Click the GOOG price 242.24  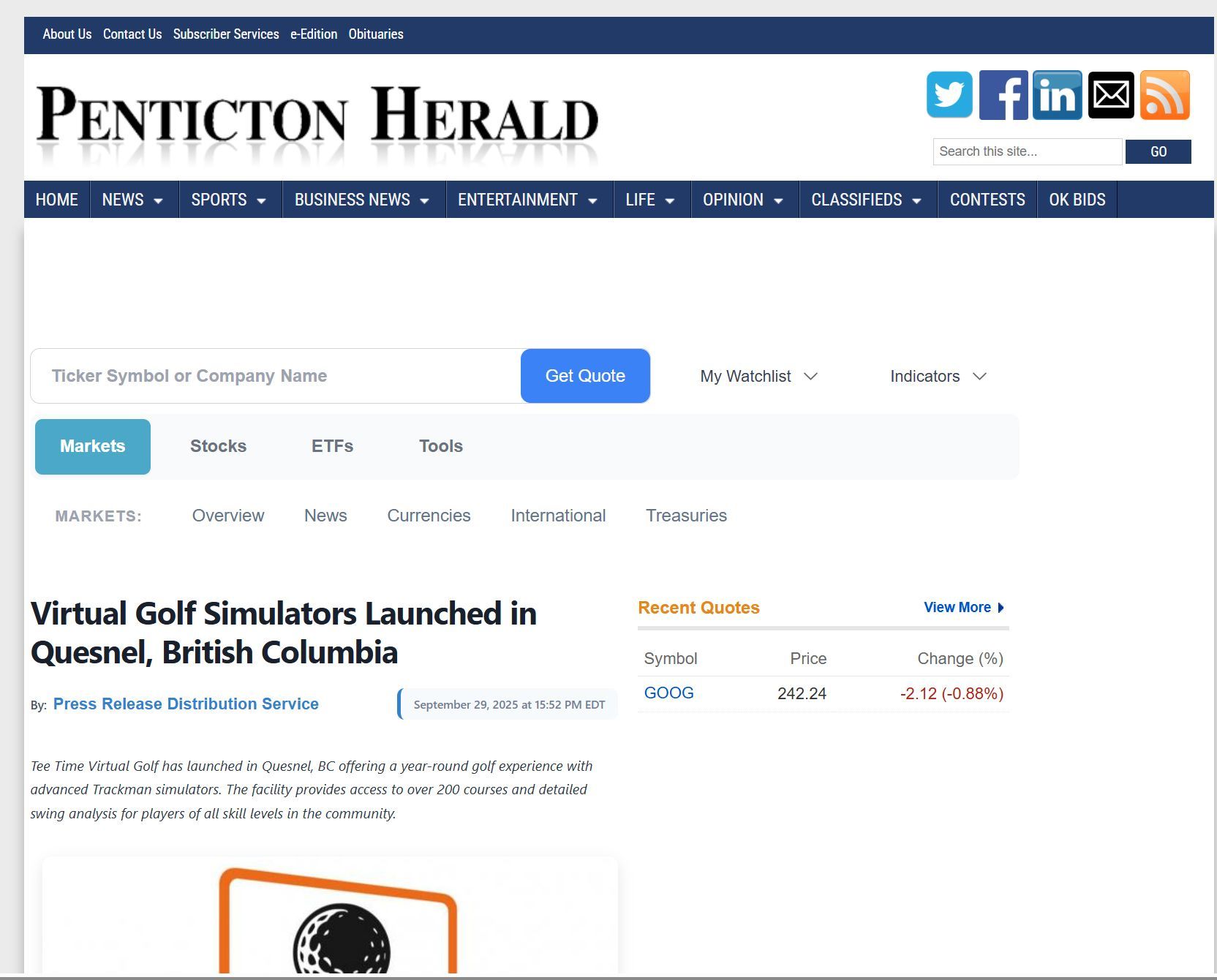[x=802, y=693]
